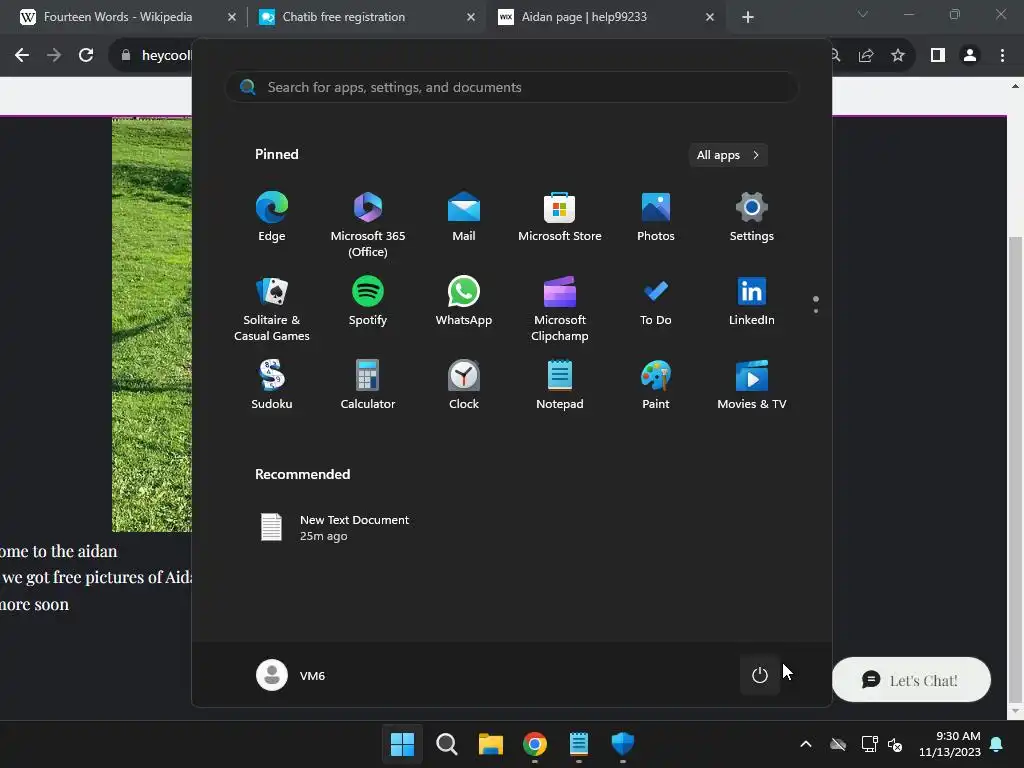Viewport: 1024px width, 768px height.
Task: Click the power button in Start menu
Action: pos(760,675)
